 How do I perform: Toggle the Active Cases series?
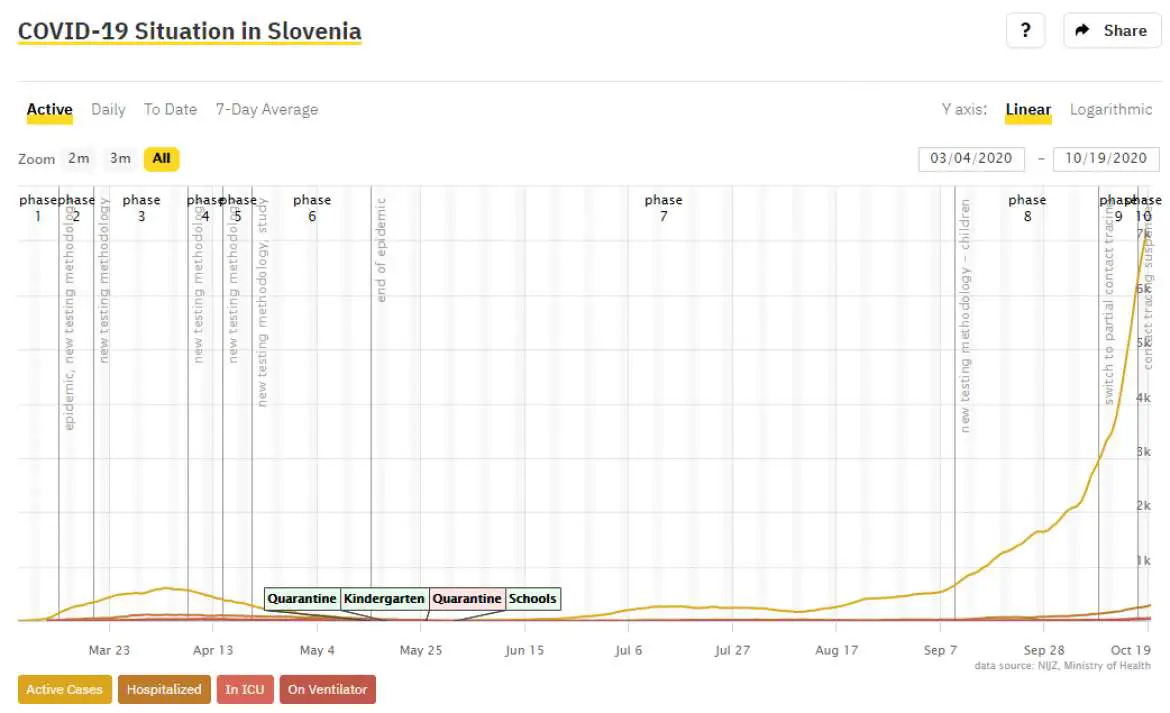64,689
